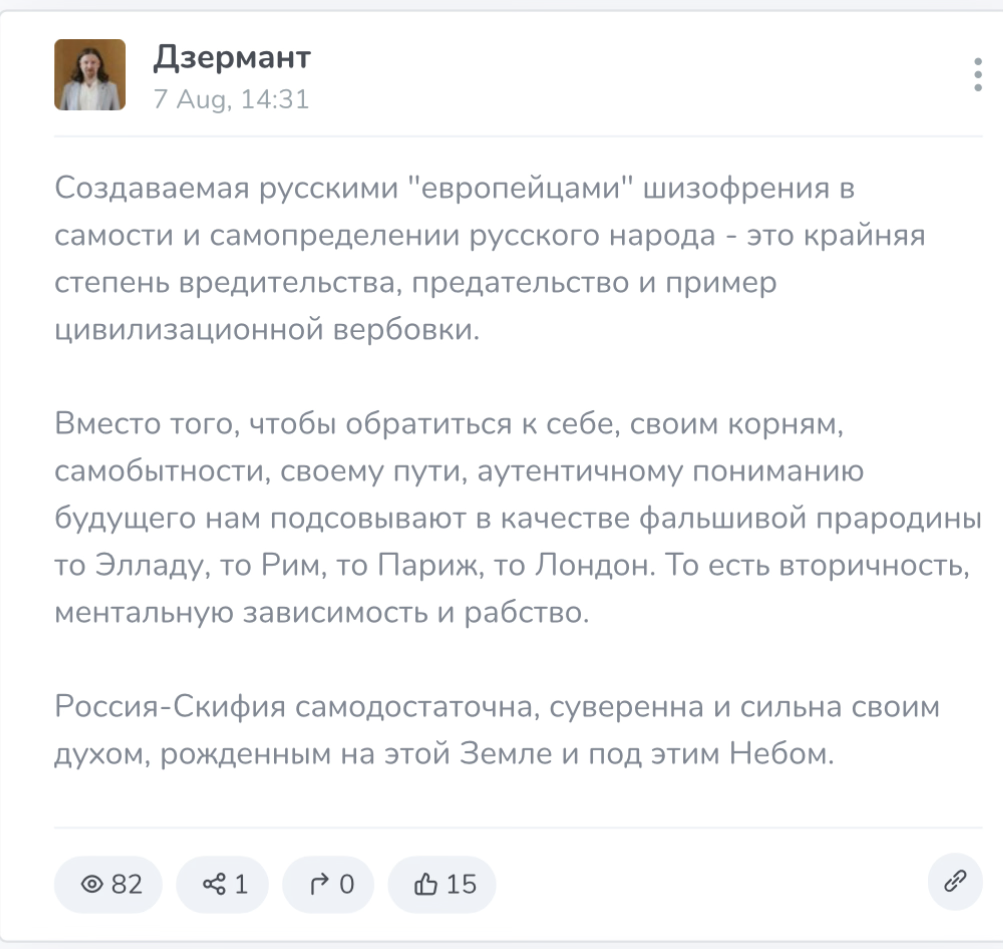1003x949 pixels.
Task: Click the paragraph starting with Создаваемая русскими
Action: click(x=490, y=258)
